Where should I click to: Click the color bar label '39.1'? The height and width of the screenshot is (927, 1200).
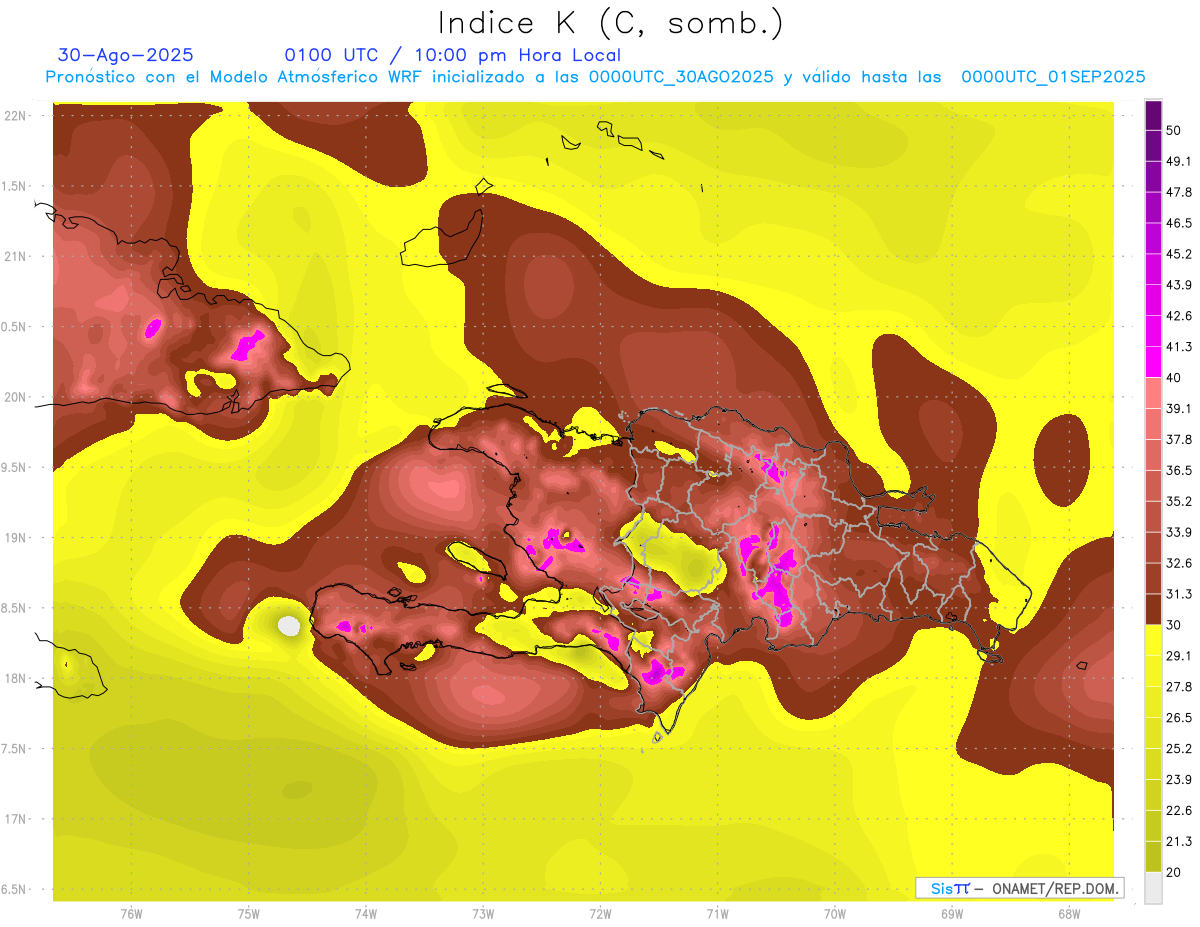pyautogui.click(x=1178, y=408)
